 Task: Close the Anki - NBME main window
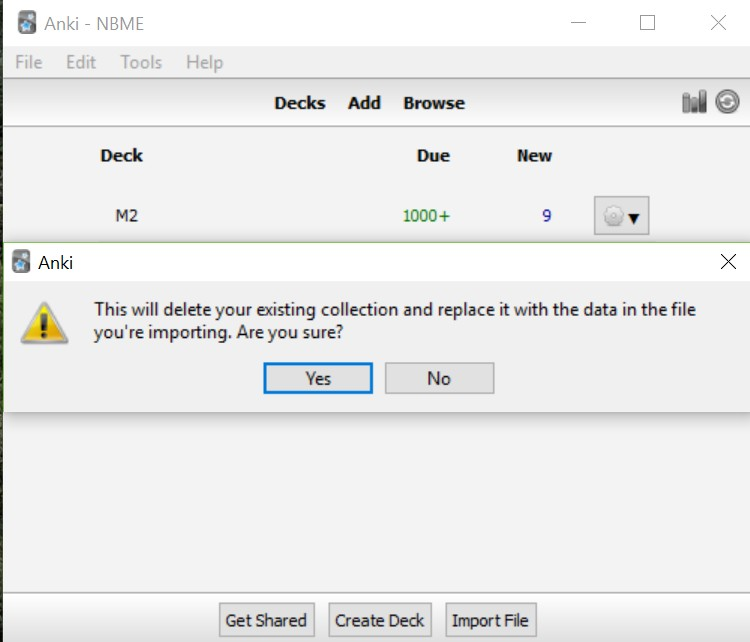pyautogui.click(x=718, y=22)
